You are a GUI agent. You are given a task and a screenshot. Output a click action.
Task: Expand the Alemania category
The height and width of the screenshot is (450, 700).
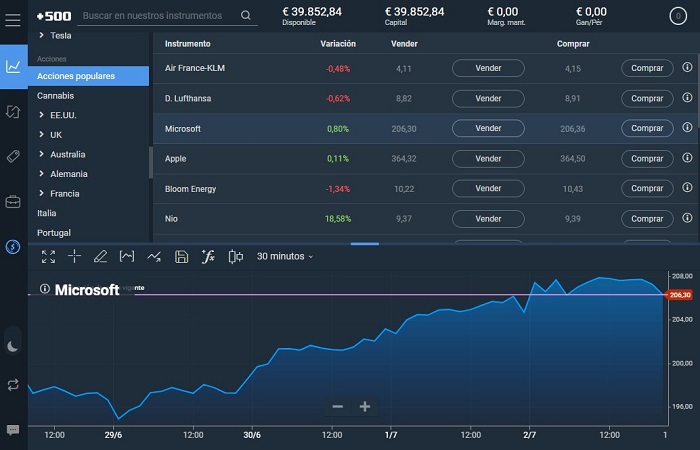point(41,174)
